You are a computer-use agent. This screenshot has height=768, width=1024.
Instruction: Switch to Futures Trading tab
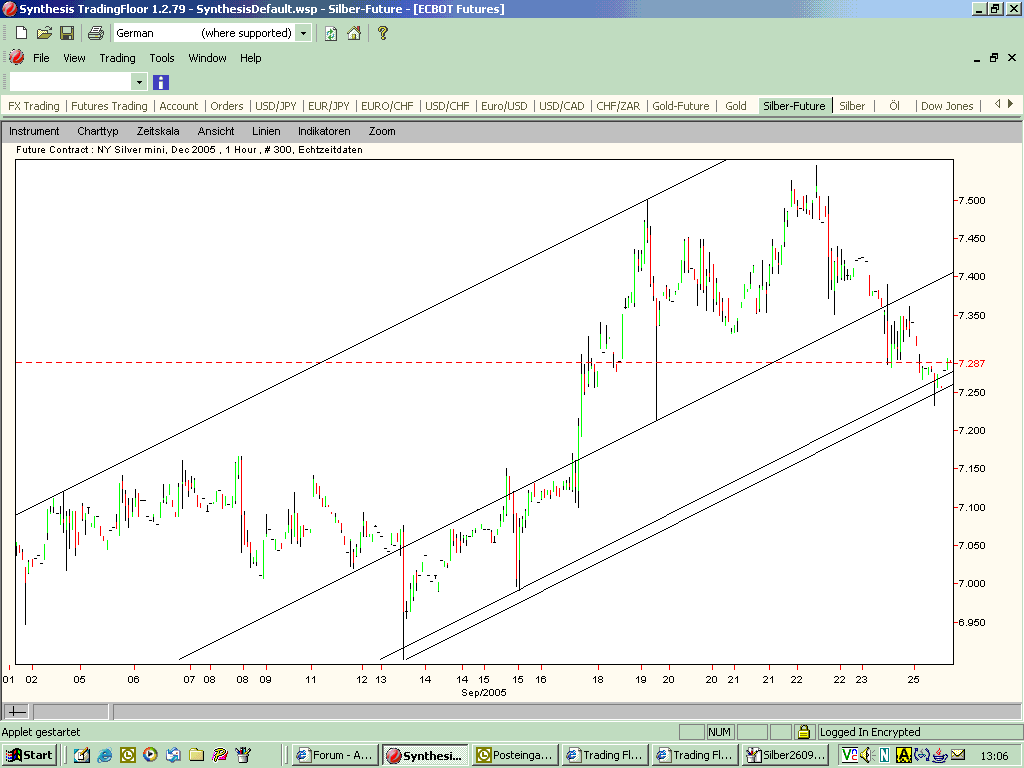[x=109, y=106]
